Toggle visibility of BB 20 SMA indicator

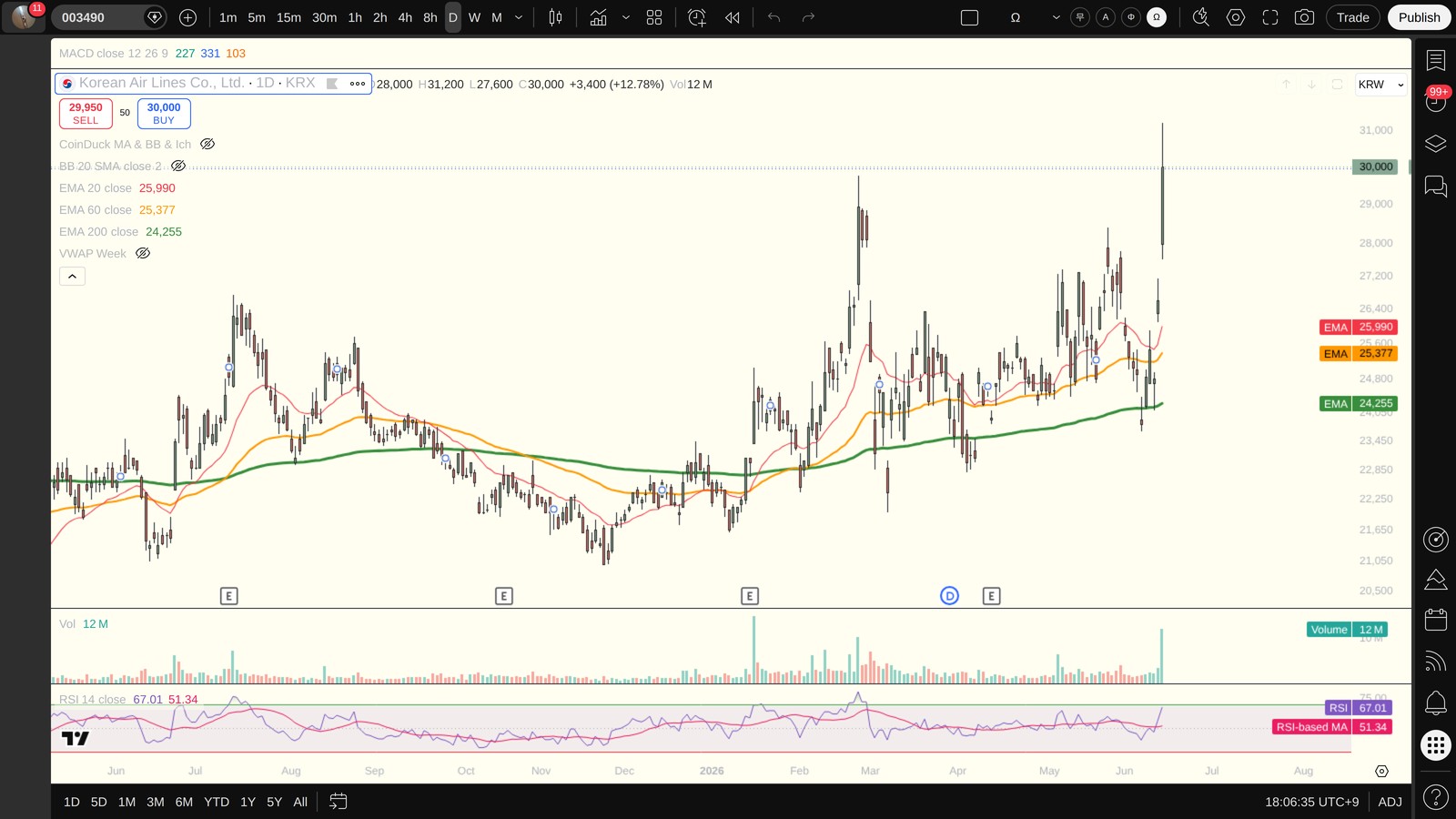click(x=178, y=166)
